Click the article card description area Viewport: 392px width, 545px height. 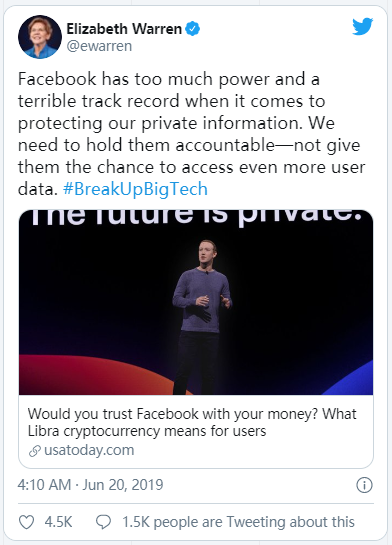click(196, 431)
